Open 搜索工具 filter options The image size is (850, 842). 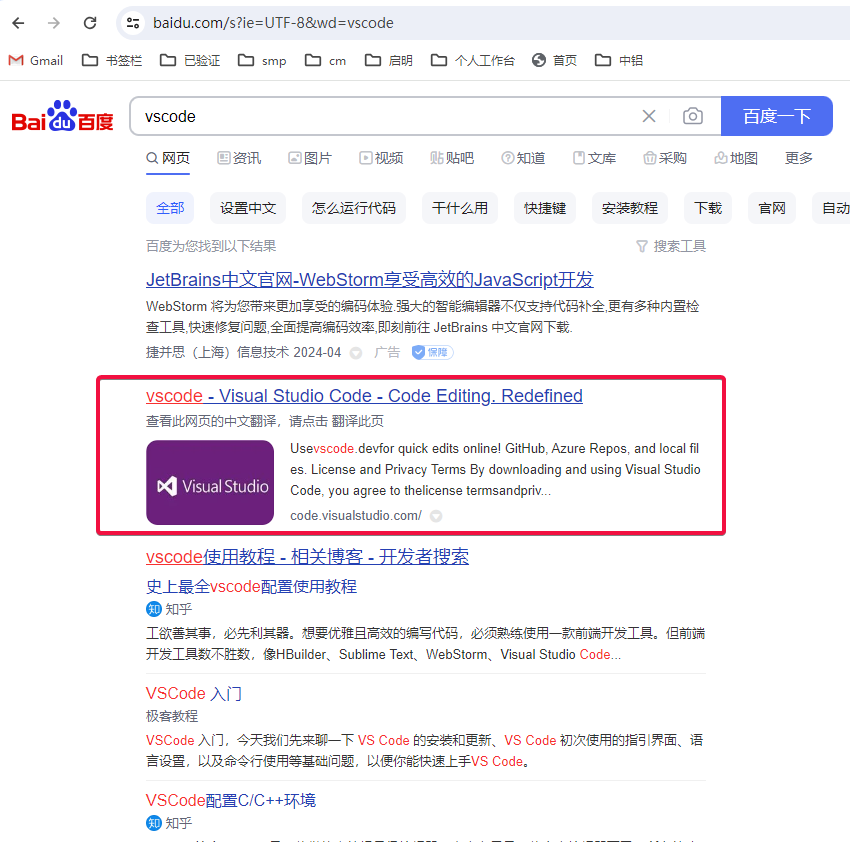(x=671, y=246)
